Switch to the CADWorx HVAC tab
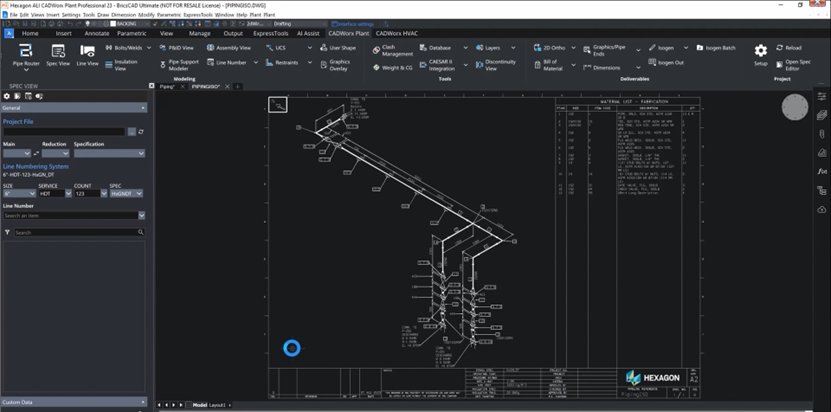The width and height of the screenshot is (831, 412). click(397, 33)
